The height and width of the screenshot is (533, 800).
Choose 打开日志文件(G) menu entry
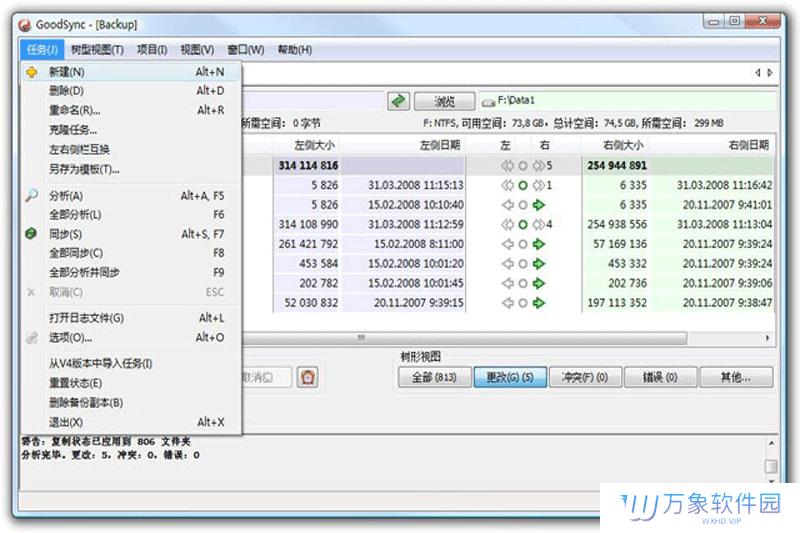pos(132,318)
